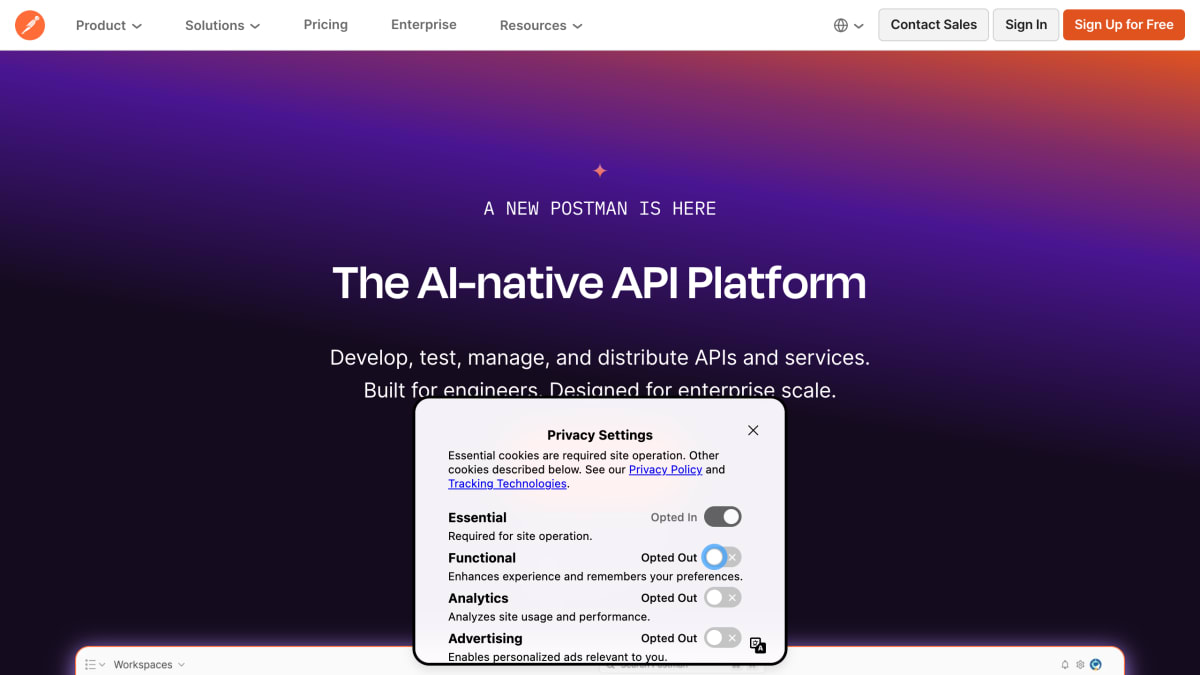
Task: Click the 'Functional' cookie category heading
Action: [482, 558]
